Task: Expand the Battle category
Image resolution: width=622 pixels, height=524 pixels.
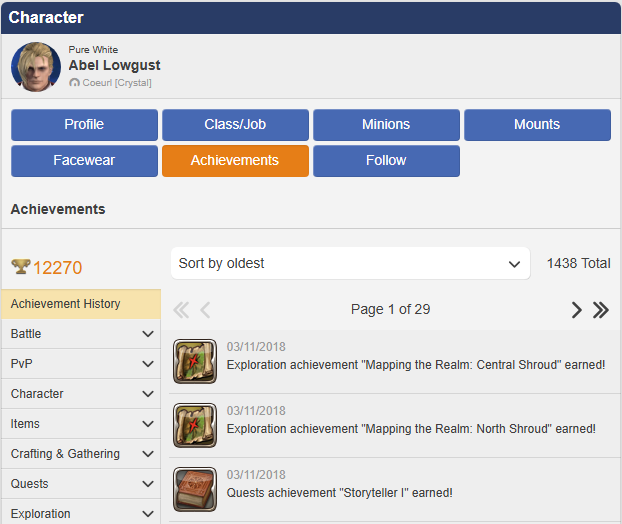Action: (x=81, y=334)
